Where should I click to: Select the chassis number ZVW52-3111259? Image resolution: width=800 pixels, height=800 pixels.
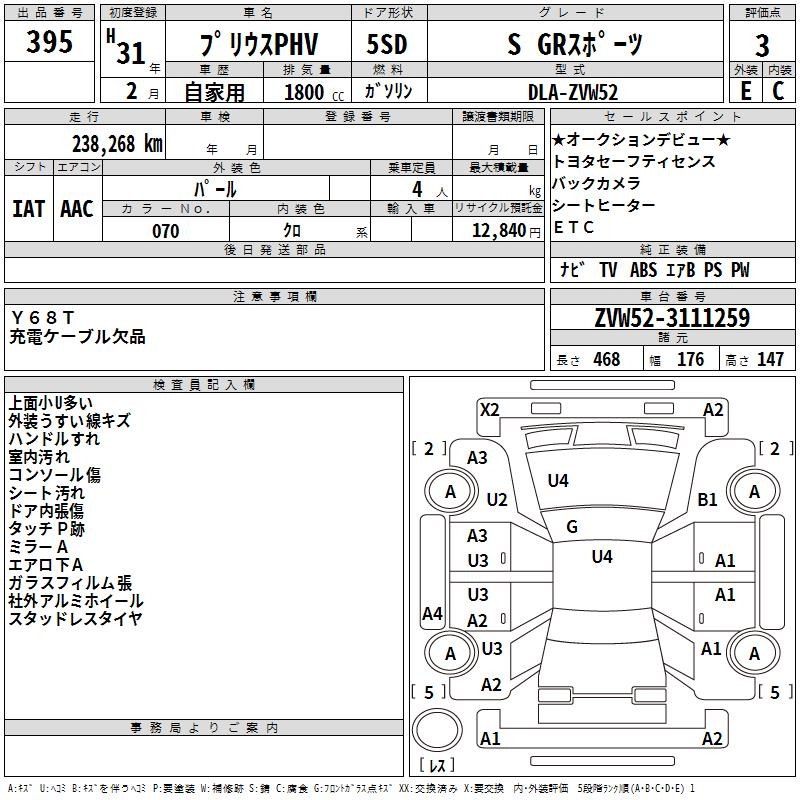(x=672, y=319)
